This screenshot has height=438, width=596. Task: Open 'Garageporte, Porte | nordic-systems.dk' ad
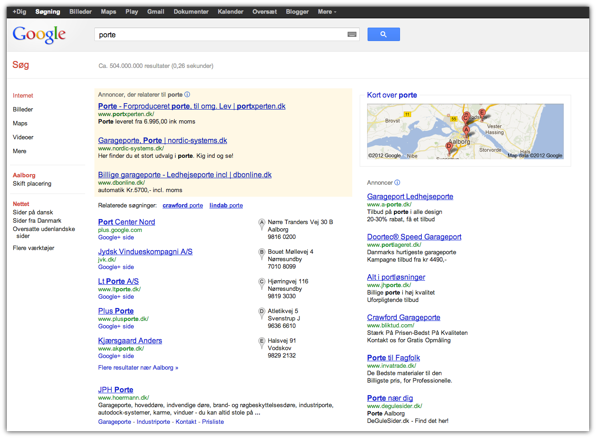pos(162,140)
